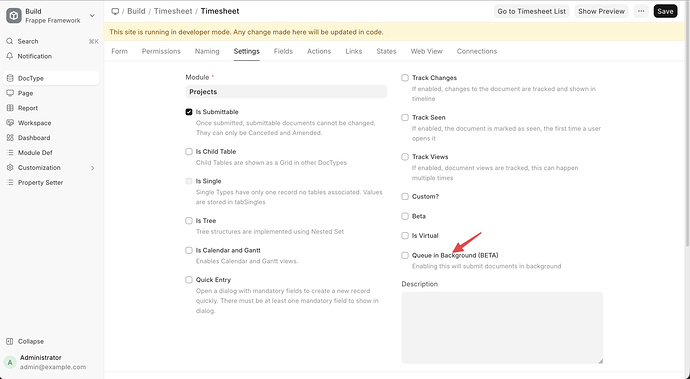Enable Queue in Background (BETA) checkbox
This screenshot has width=690, height=379.
click(405, 255)
